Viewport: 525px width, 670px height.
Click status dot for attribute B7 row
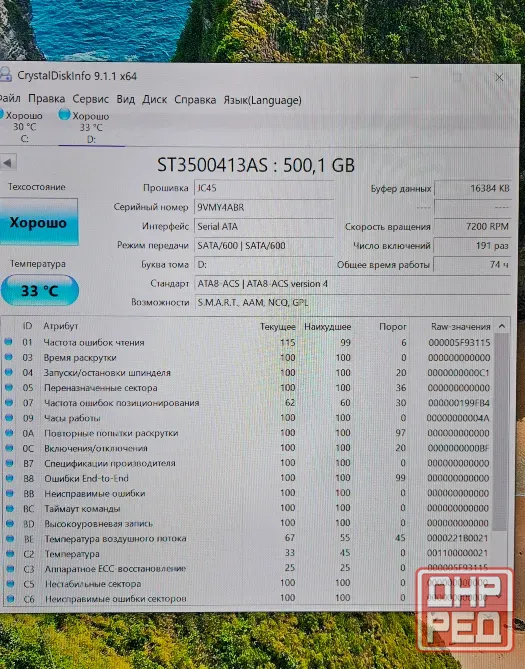pyautogui.click(x=9, y=463)
